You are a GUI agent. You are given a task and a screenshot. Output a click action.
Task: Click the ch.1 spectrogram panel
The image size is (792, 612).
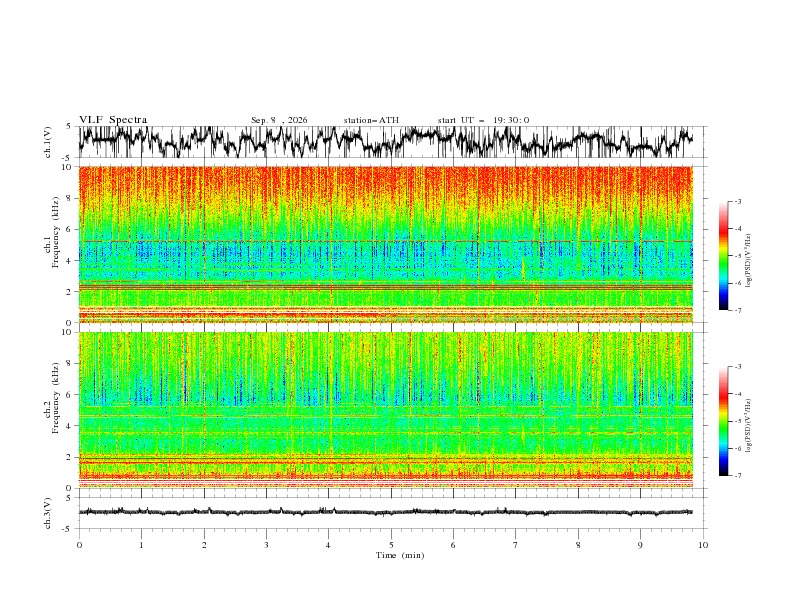[385, 244]
